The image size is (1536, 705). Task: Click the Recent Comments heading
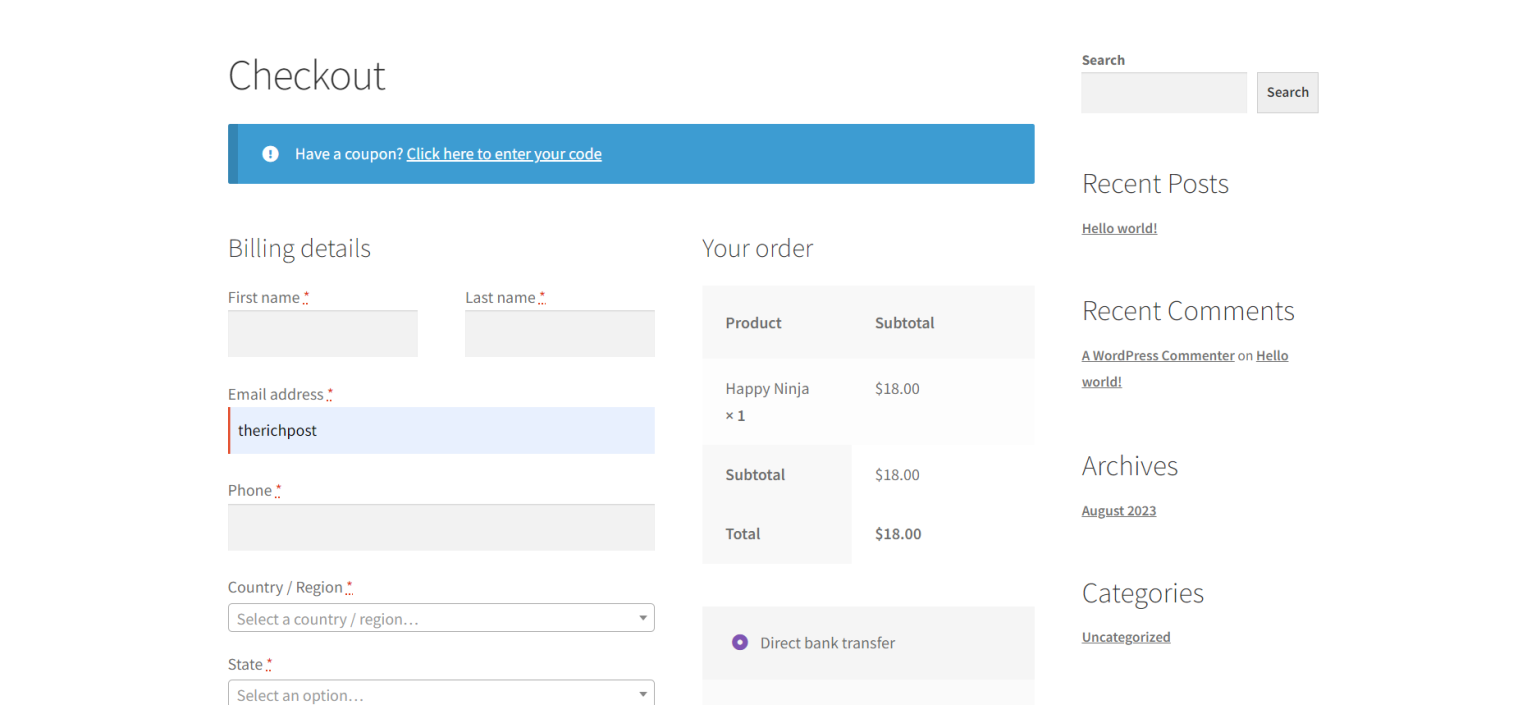click(x=1188, y=311)
